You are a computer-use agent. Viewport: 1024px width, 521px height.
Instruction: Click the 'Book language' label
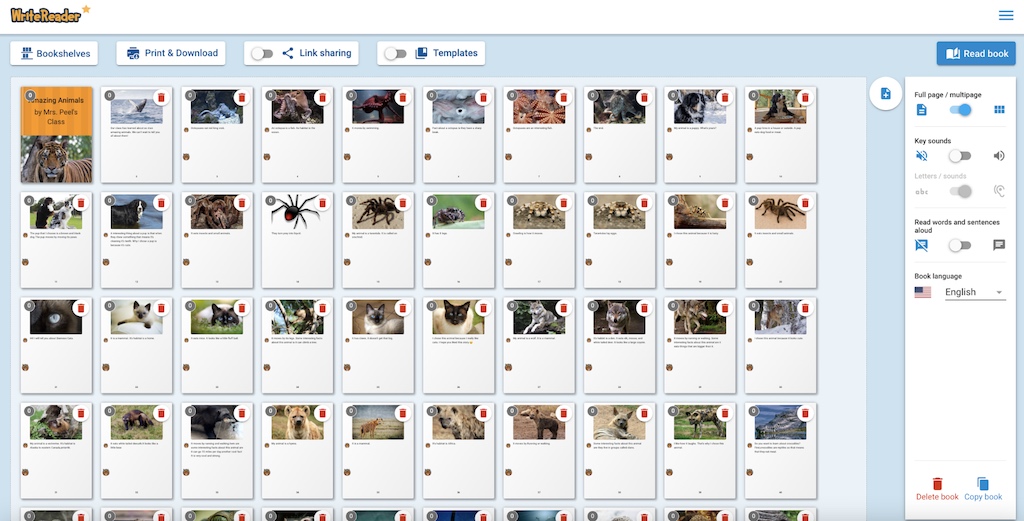pos(938,276)
